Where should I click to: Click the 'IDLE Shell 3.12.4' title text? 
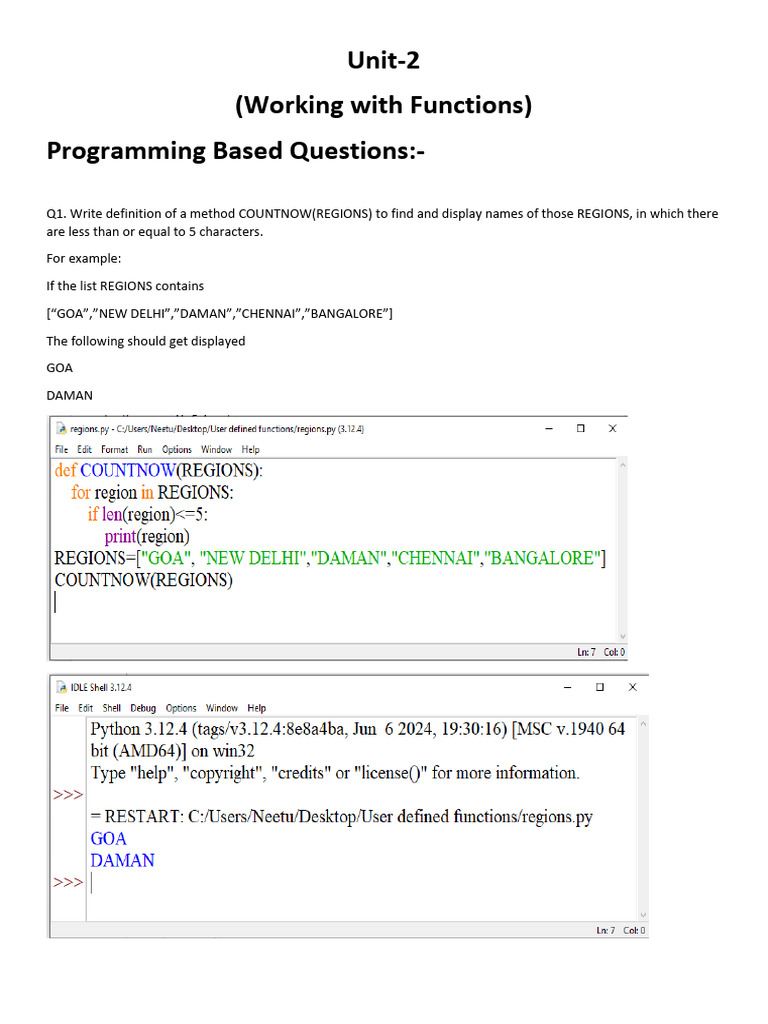pyautogui.click(x=101, y=688)
